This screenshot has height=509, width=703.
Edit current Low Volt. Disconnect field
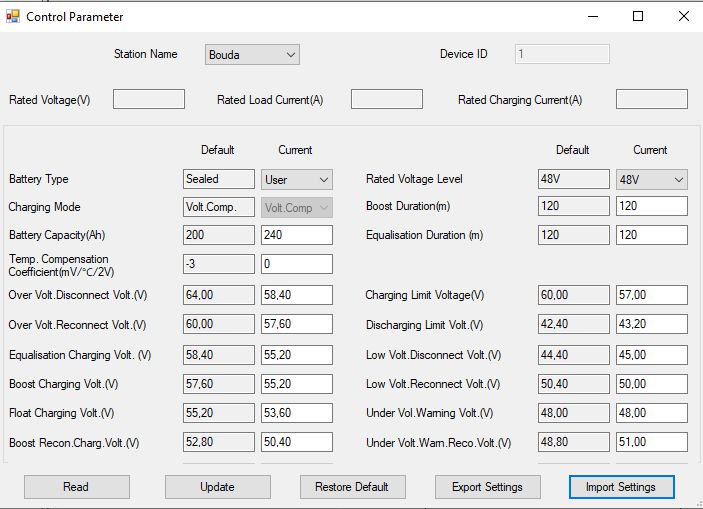(x=651, y=355)
